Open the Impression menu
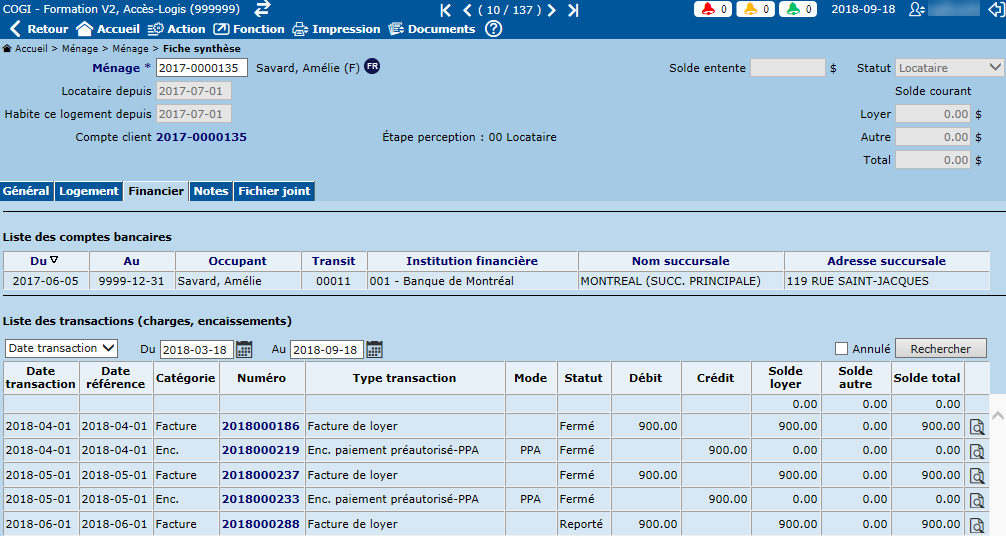The height and width of the screenshot is (536, 1006). point(336,29)
